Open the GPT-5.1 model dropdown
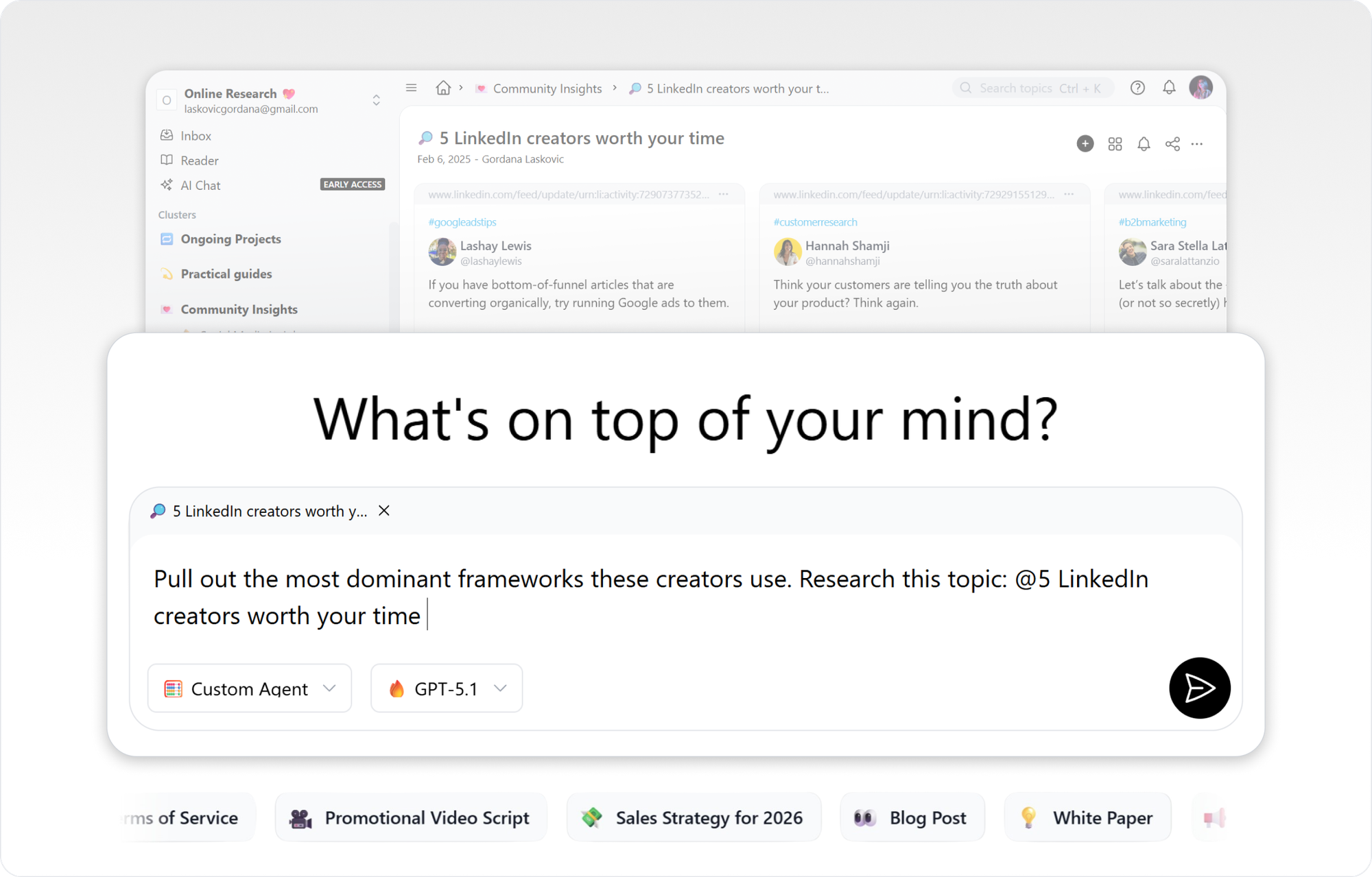 (447, 688)
